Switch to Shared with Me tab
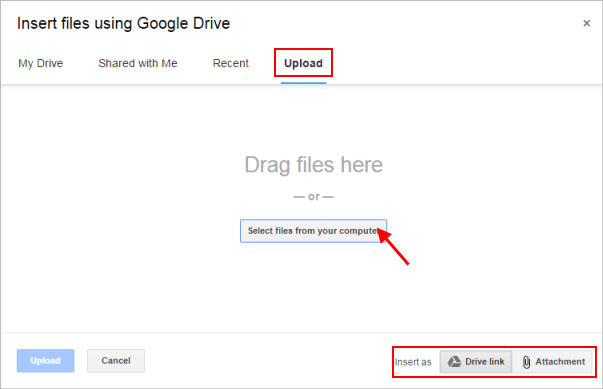Image resolution: width=603 pixels, height=389 pixels. tap(138, 63)
